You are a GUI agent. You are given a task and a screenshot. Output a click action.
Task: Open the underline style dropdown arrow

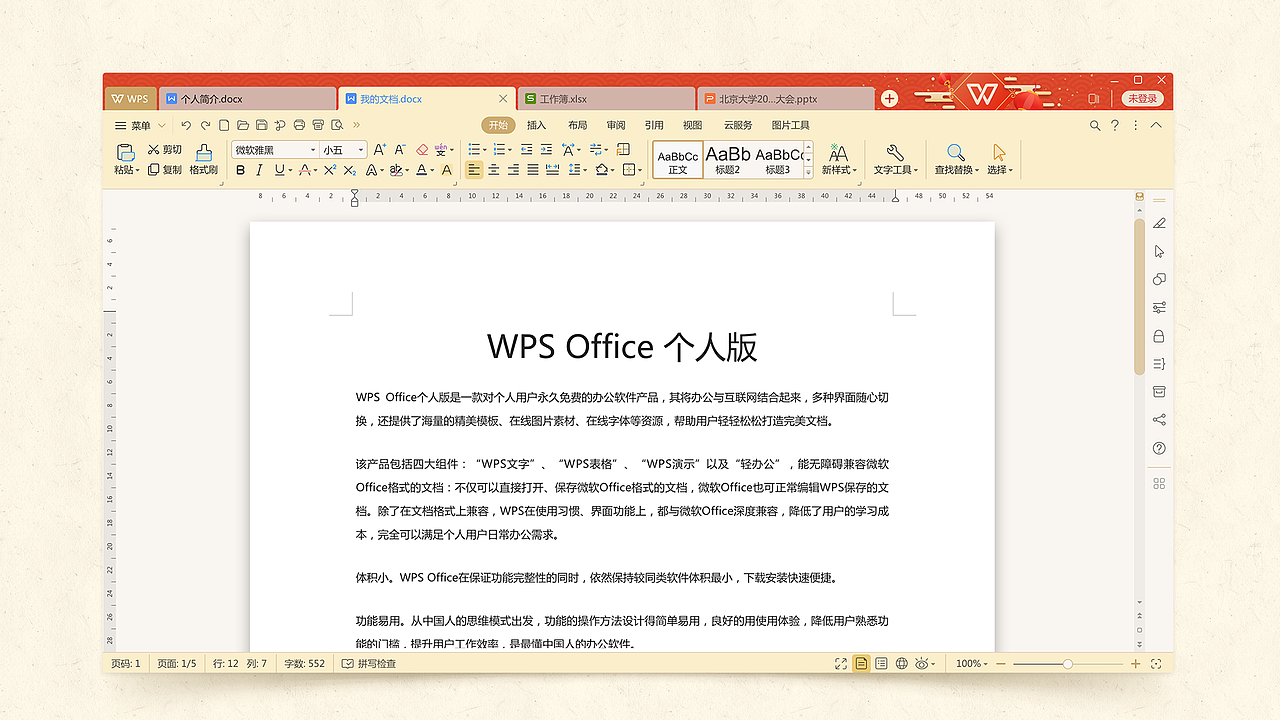coord(290,171)
